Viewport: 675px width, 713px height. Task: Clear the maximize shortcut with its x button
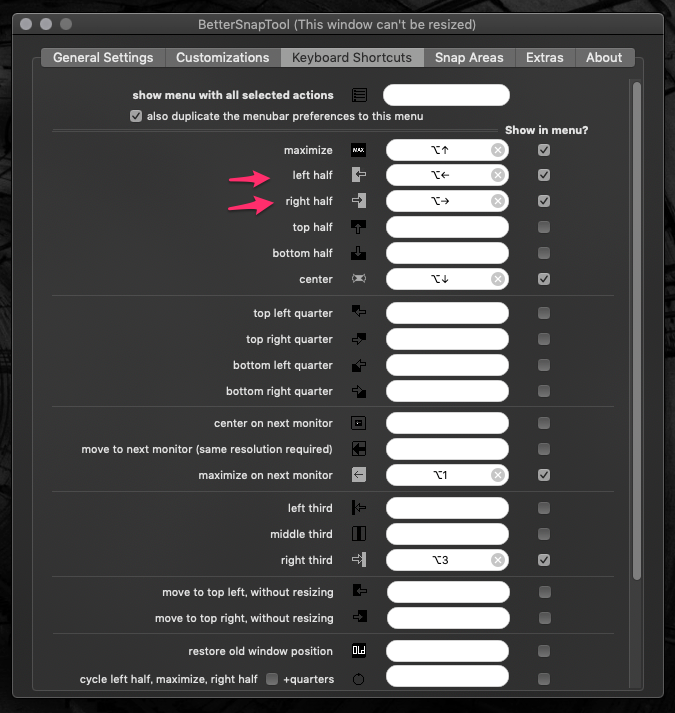tap(498, 150)
